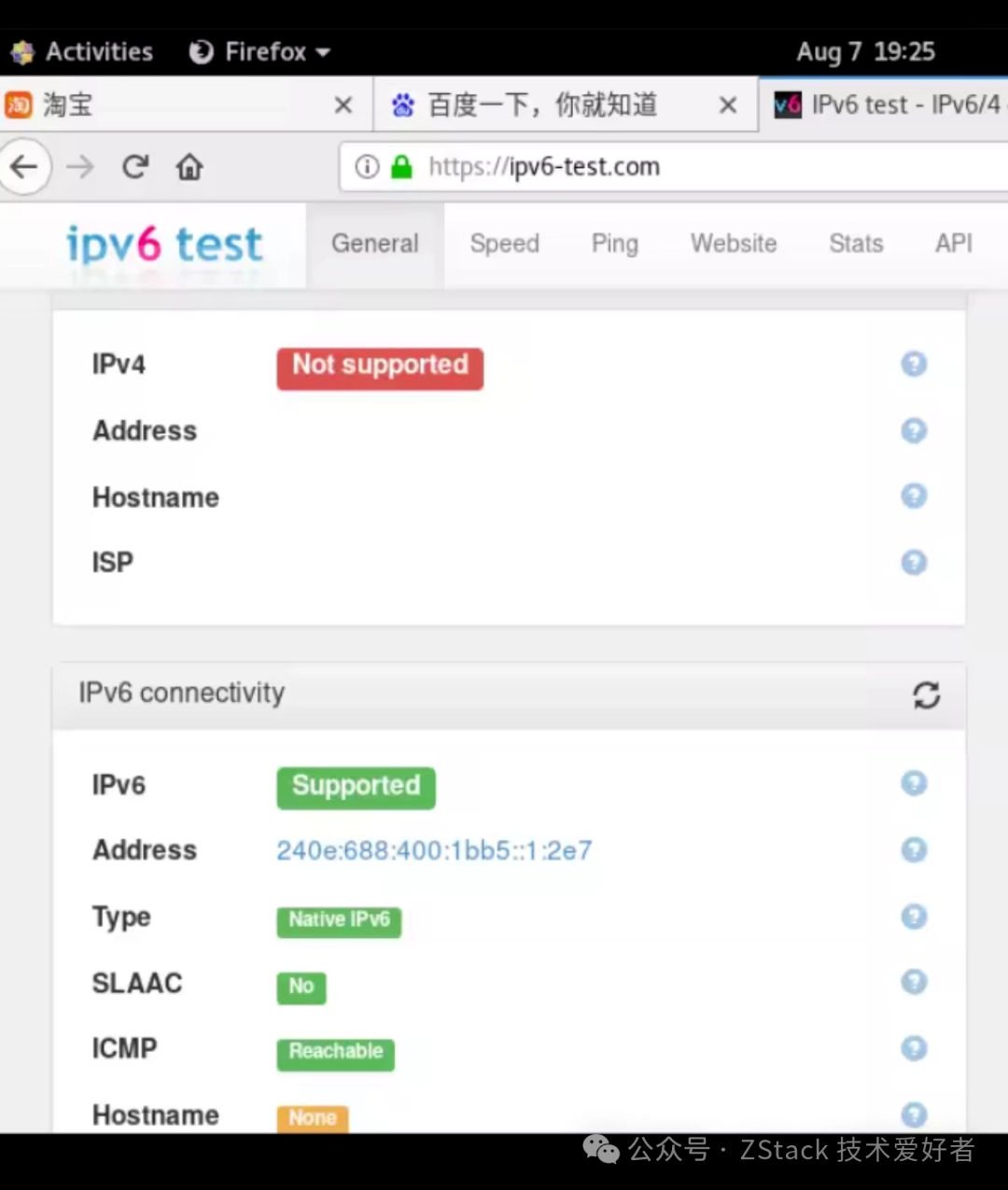1008x1190 pixels.
Task: Click the green padlock security icon
Action: pos(401,166)
